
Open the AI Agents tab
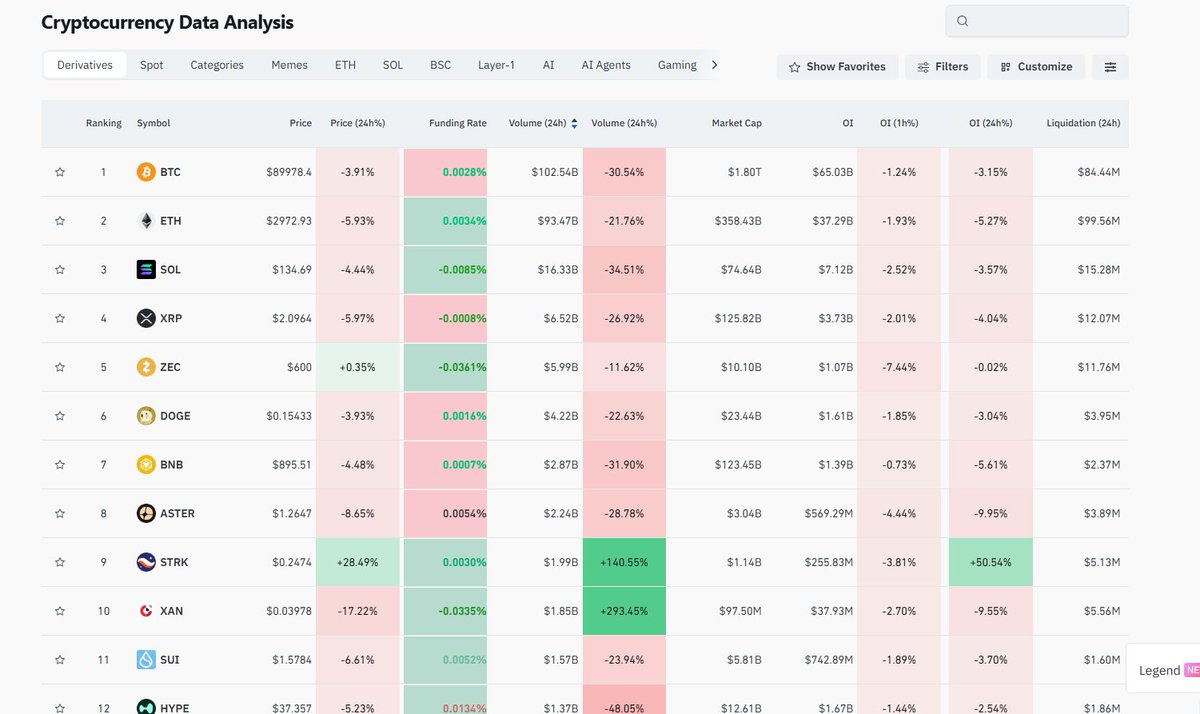(x=605, y=64)
